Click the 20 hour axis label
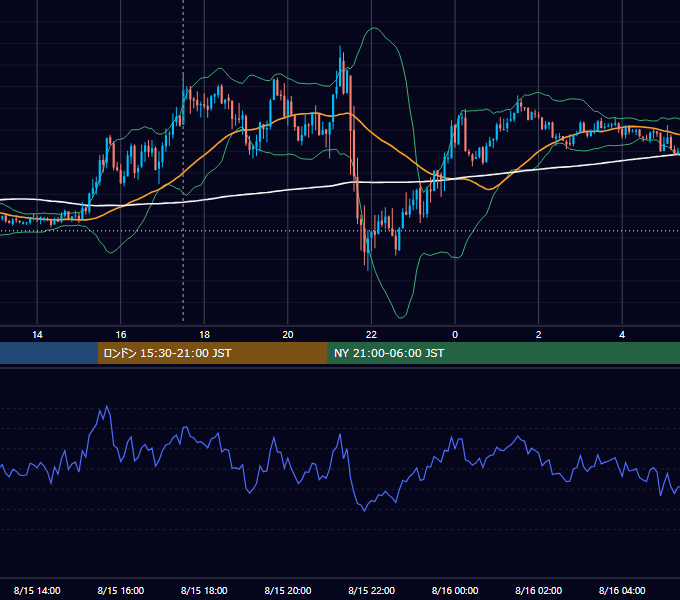The image size is (680, 600). (288, 335)
